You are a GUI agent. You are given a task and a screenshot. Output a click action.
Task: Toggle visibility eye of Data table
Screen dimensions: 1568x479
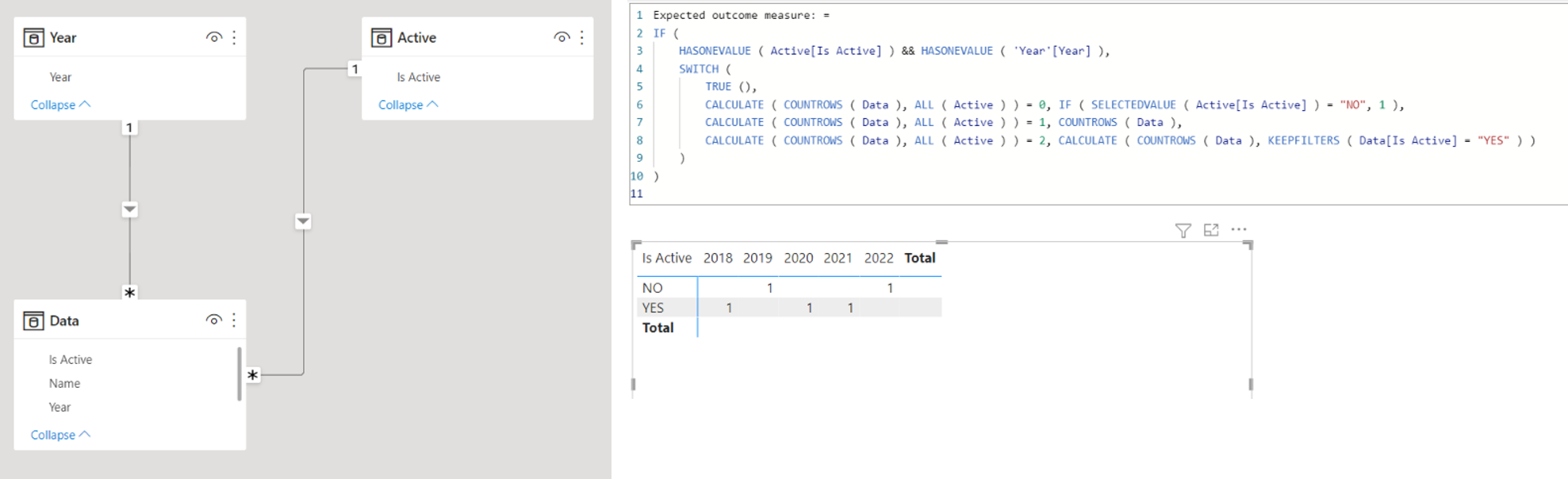coord(214,320)
